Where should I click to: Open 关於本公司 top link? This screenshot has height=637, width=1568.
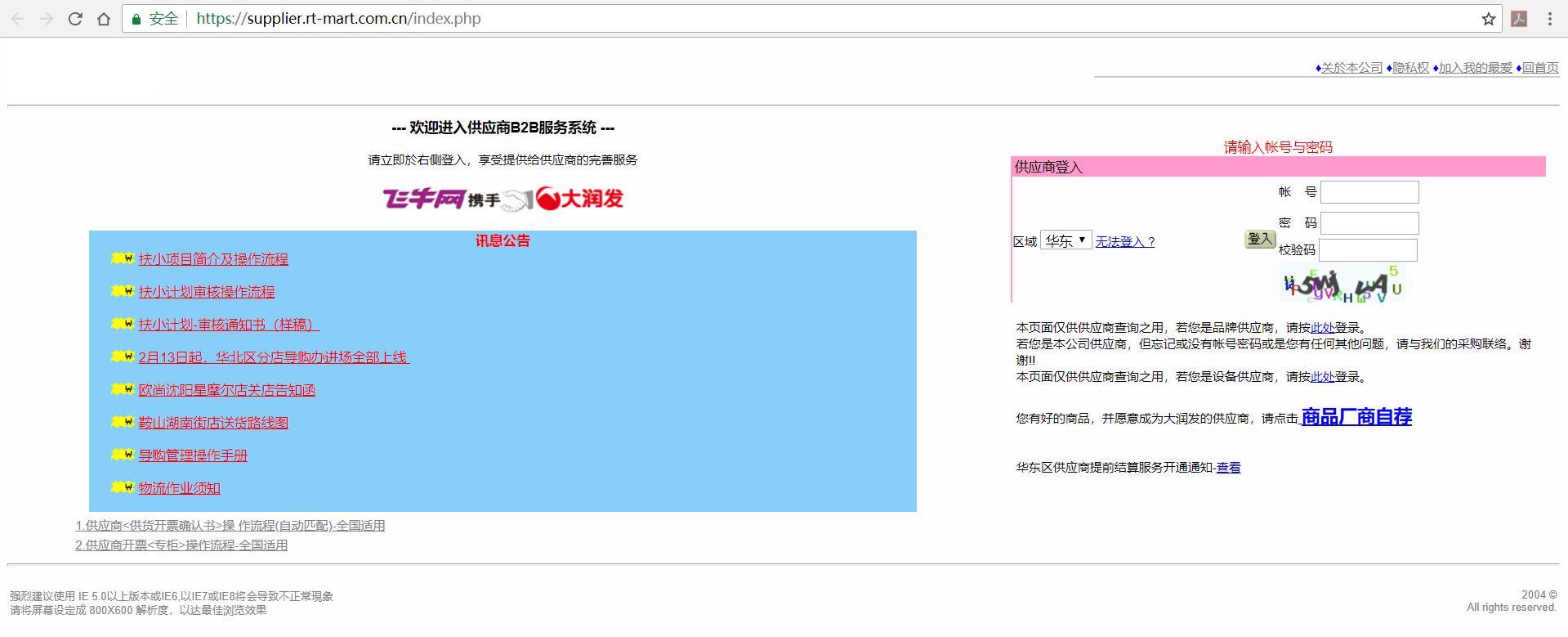1351,68
